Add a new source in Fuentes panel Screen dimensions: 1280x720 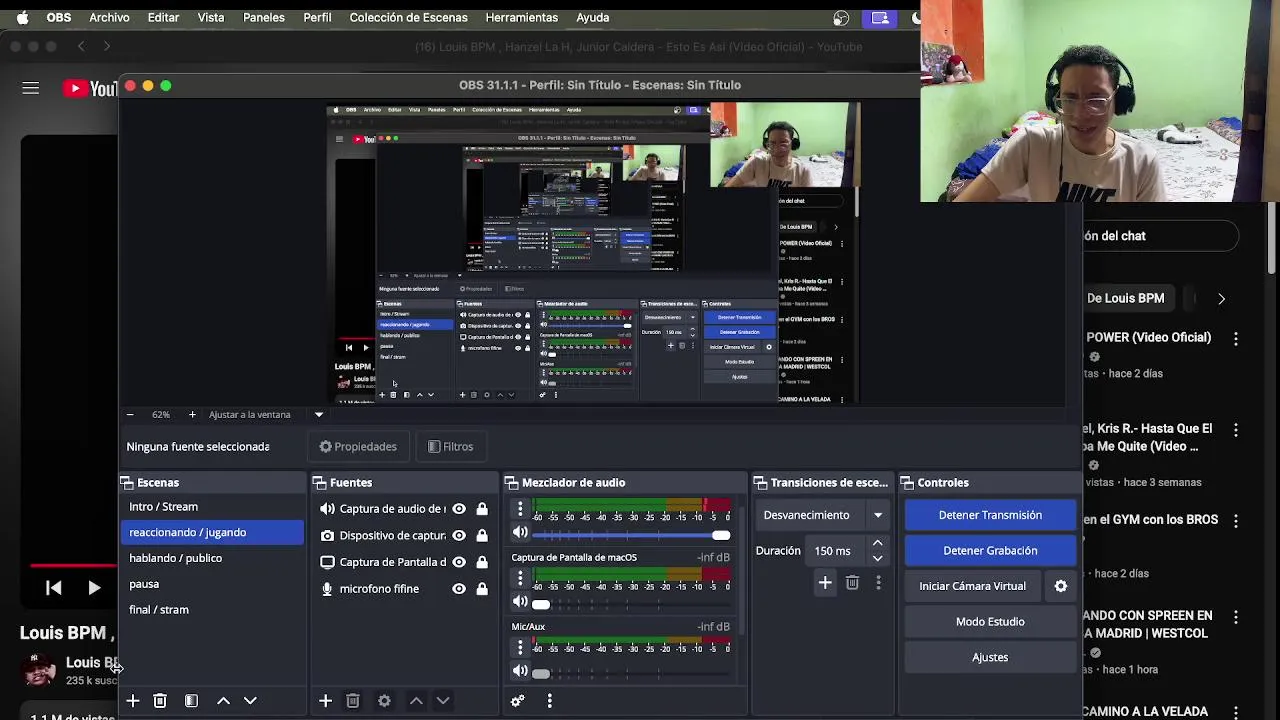pyautogui.click(x=325, y=701)
